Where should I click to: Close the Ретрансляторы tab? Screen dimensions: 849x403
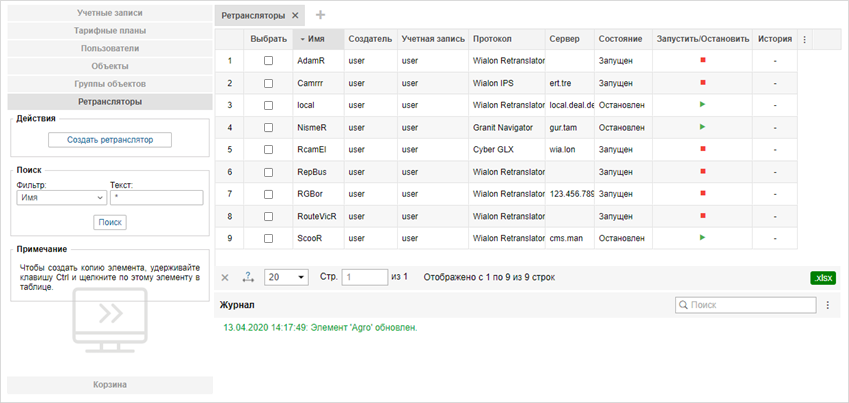pyautogui.click(x=295, y=16)
